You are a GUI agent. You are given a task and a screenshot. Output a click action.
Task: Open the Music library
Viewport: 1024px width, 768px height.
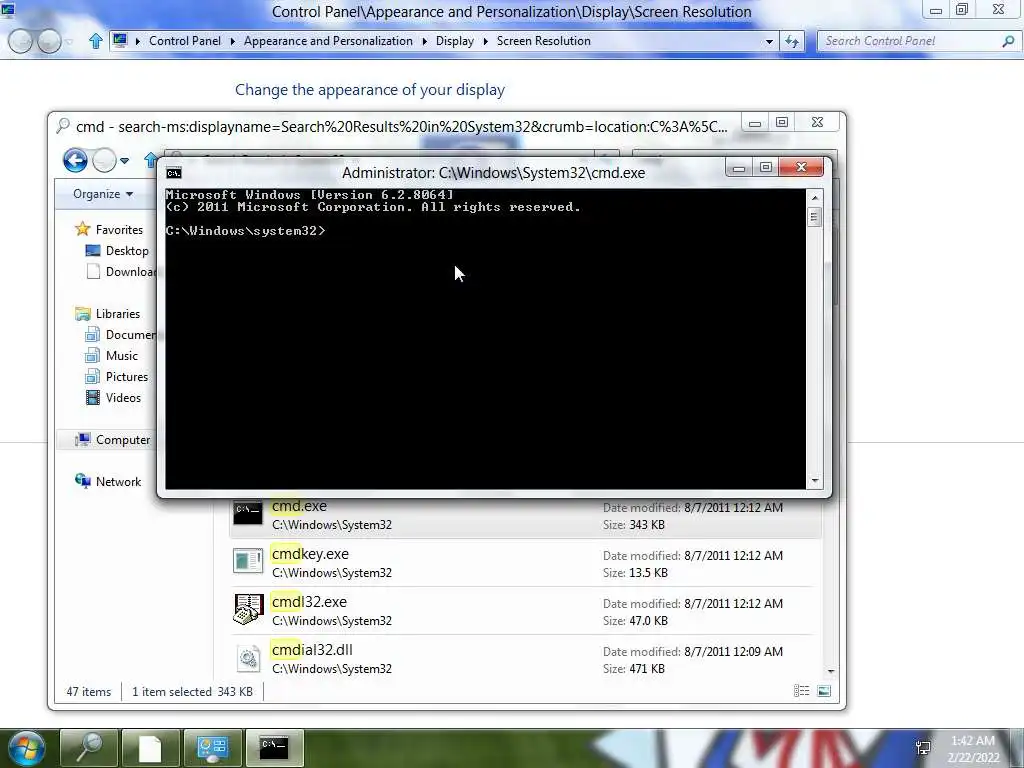pos(121,355)
